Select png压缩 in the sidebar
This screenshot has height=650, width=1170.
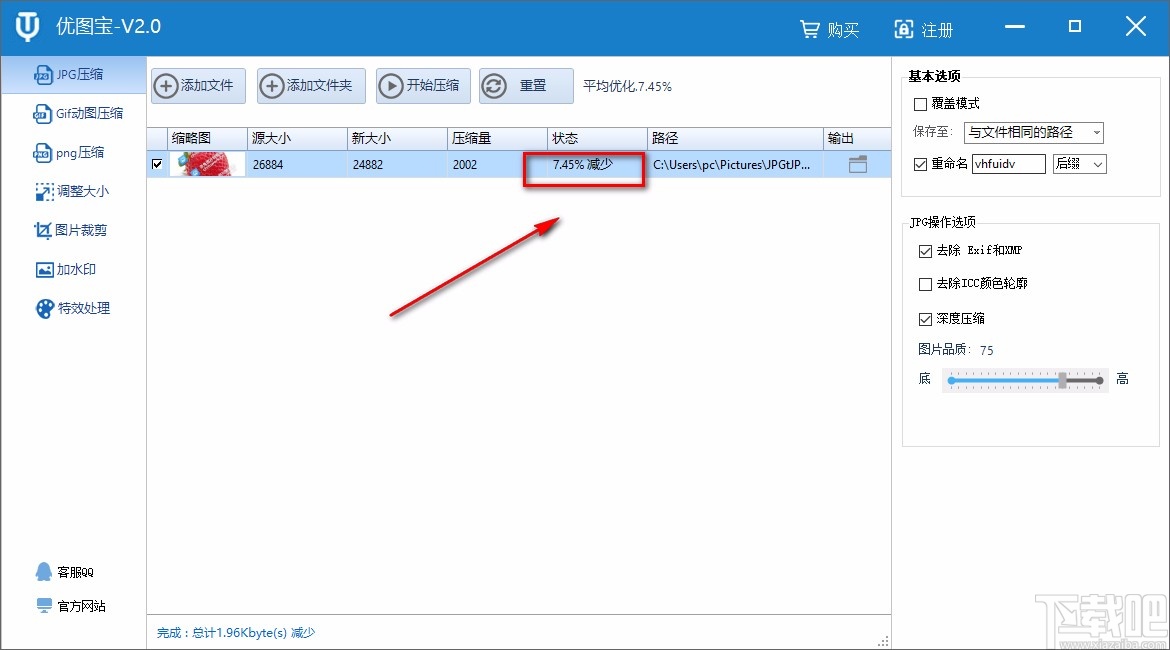69,153
